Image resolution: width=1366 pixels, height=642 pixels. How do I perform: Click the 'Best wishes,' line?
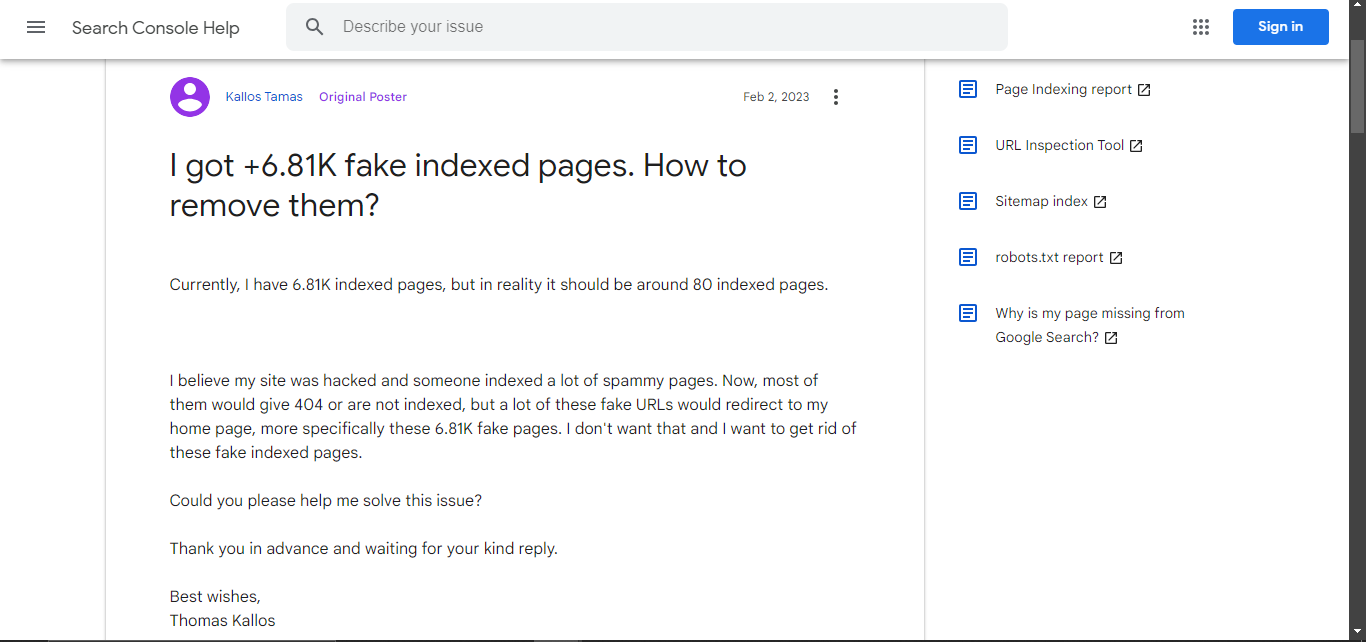[x=215, y=596]
